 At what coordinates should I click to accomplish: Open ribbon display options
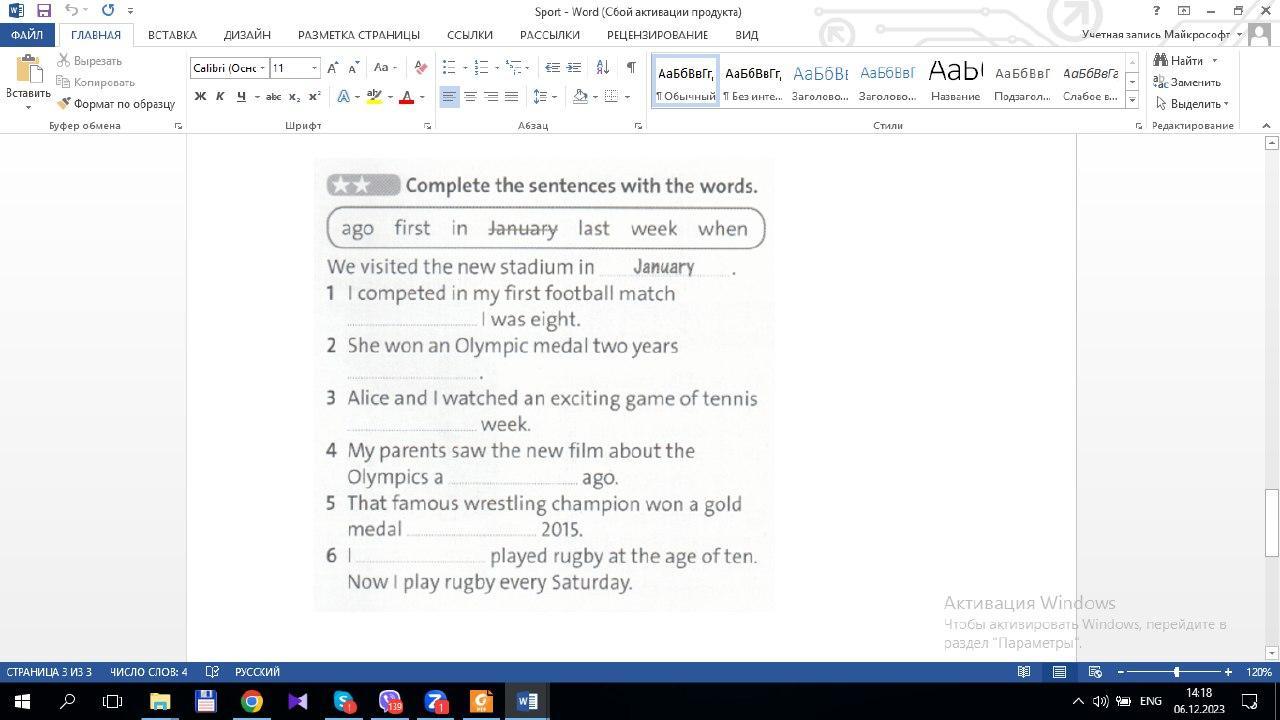pyautogui.click(x=1183, y=11)
